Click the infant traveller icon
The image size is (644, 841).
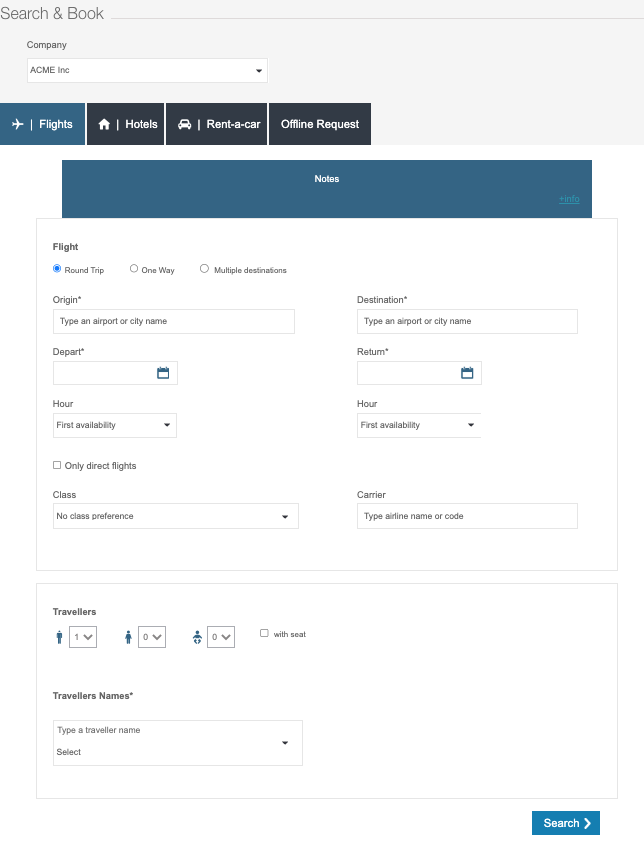tap(197, 637)
